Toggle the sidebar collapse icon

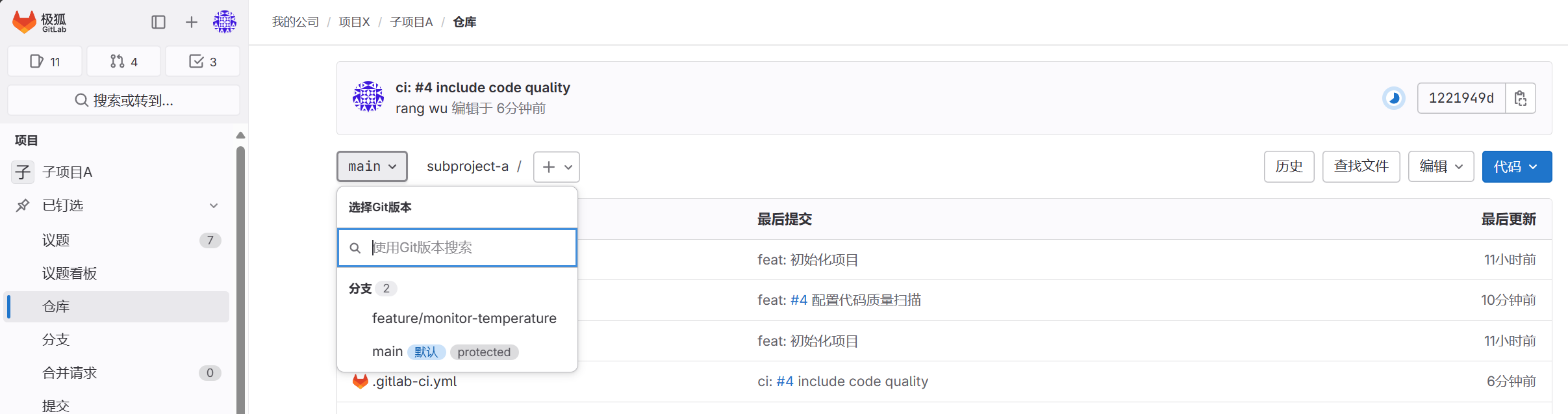coord(158,22)
